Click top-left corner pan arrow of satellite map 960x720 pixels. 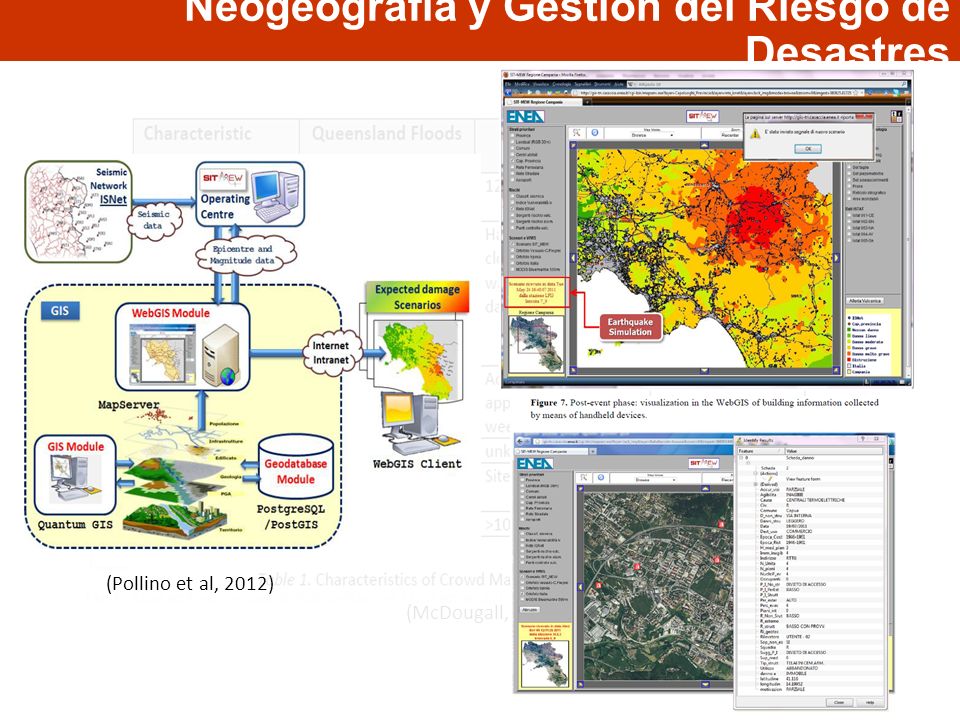tap(580, 489)
